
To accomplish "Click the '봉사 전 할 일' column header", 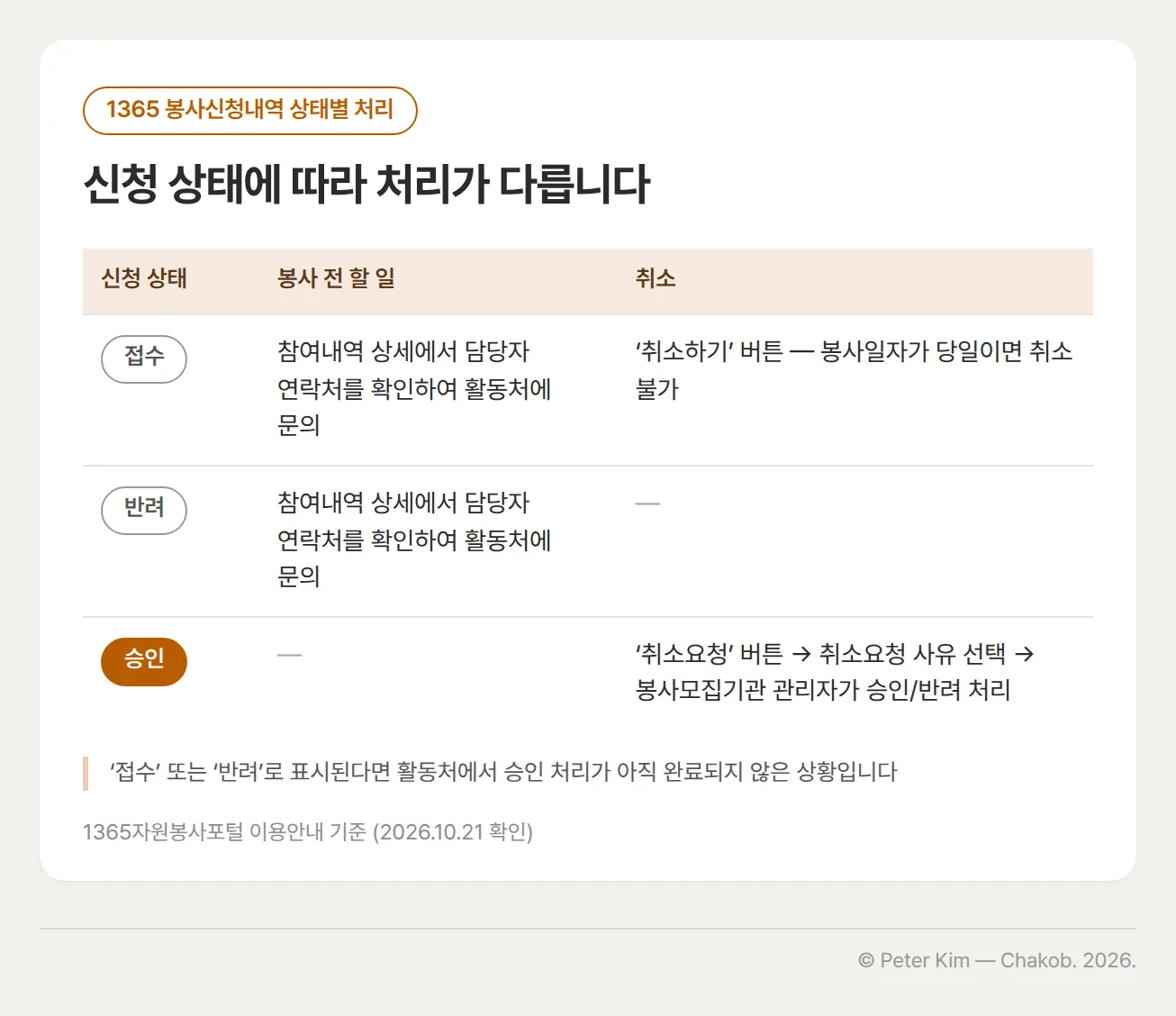I will coord(336,278).
